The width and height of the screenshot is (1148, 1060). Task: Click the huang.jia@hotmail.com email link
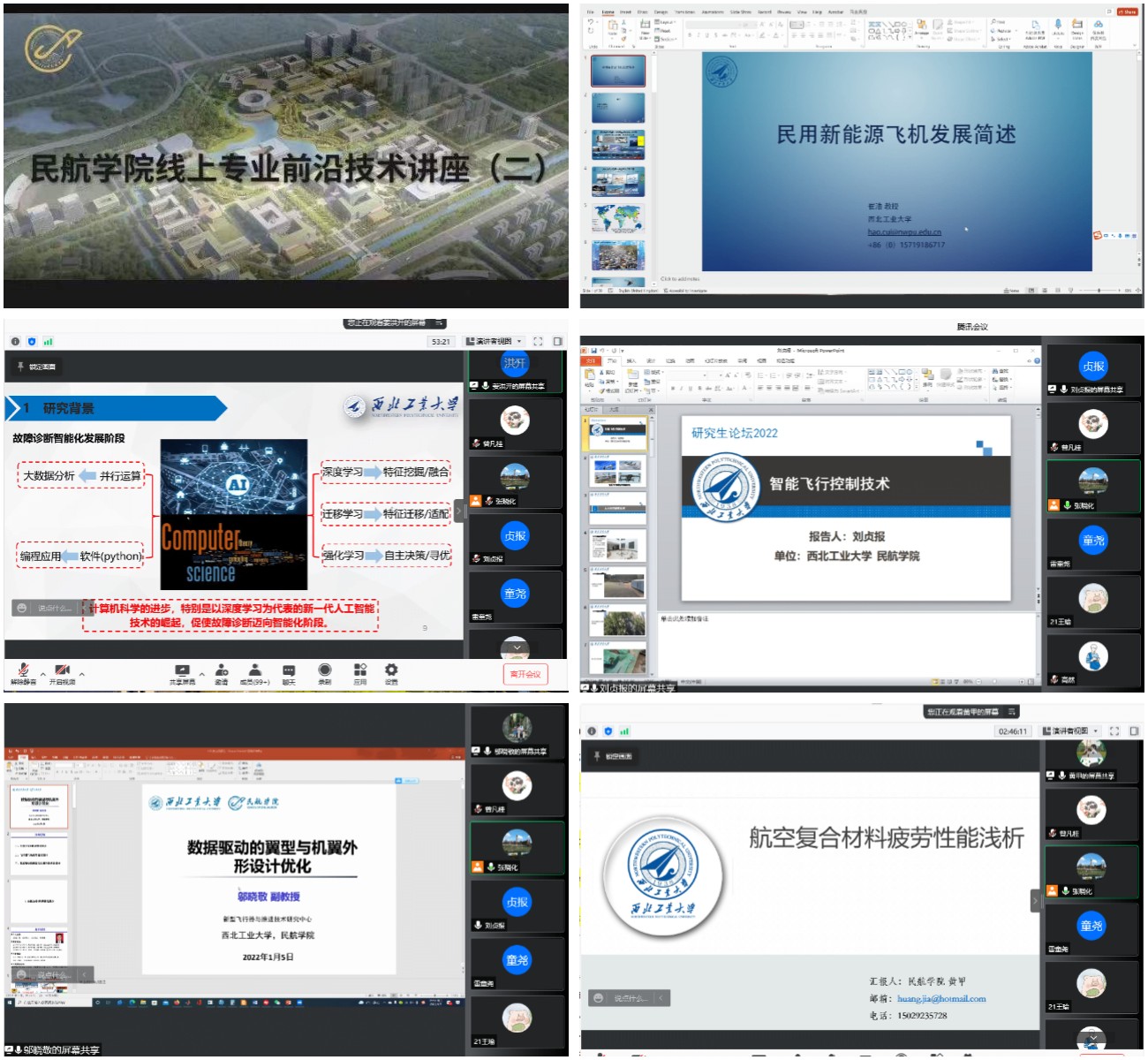[x=941, y=999]
